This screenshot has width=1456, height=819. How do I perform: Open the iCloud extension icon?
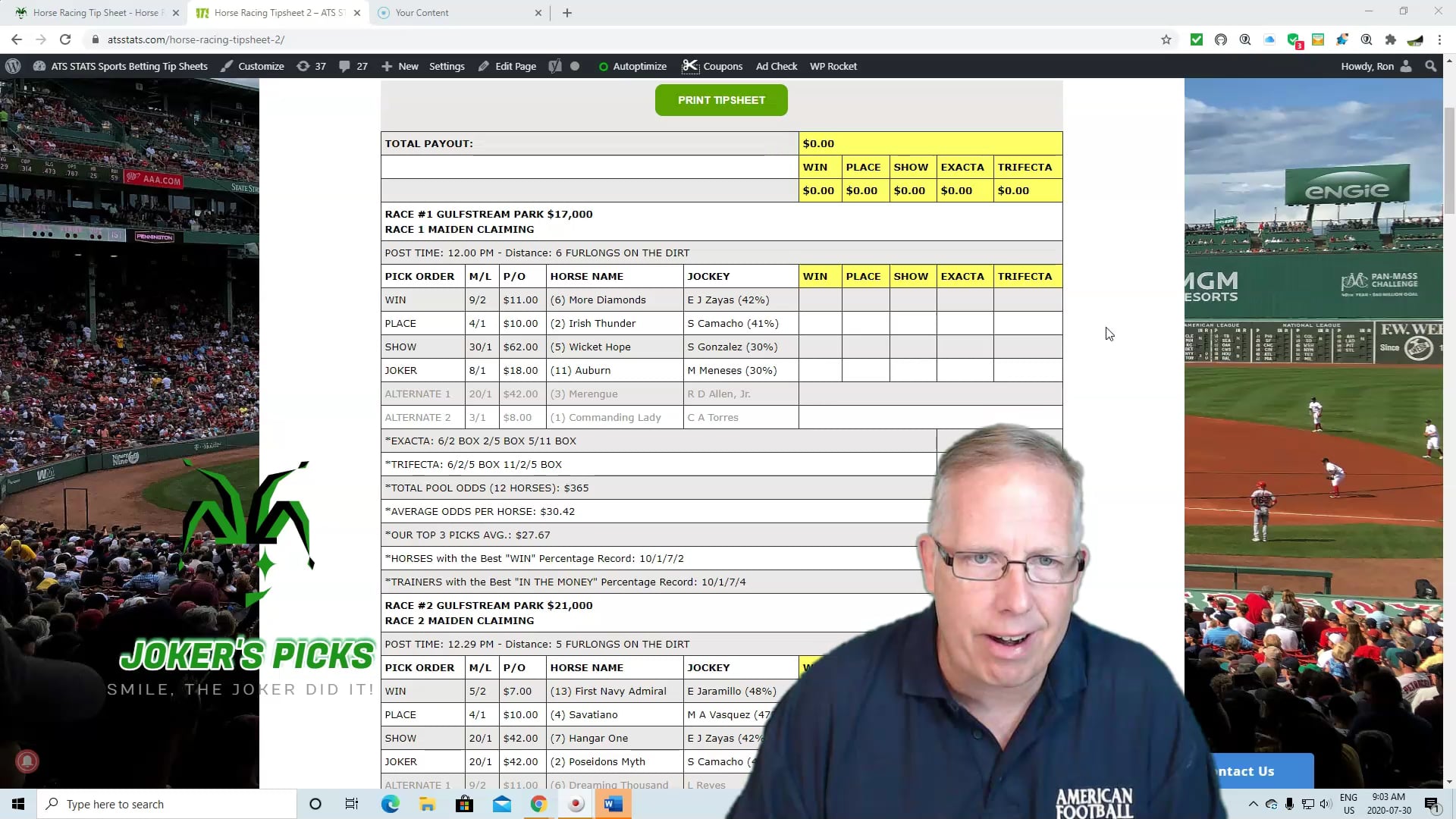[x=1269, y=39]
